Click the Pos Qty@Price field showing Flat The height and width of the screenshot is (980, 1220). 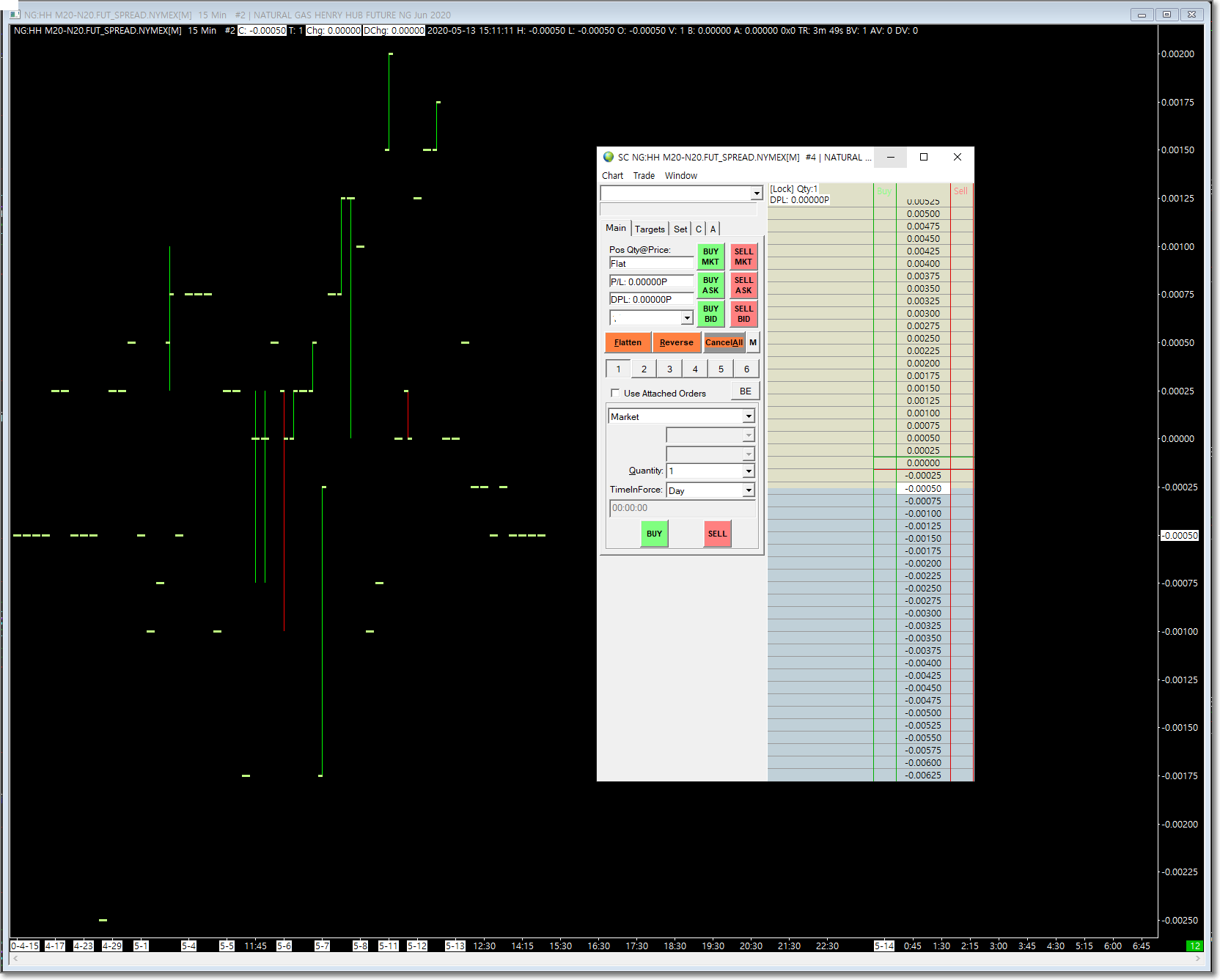(651, 264)
